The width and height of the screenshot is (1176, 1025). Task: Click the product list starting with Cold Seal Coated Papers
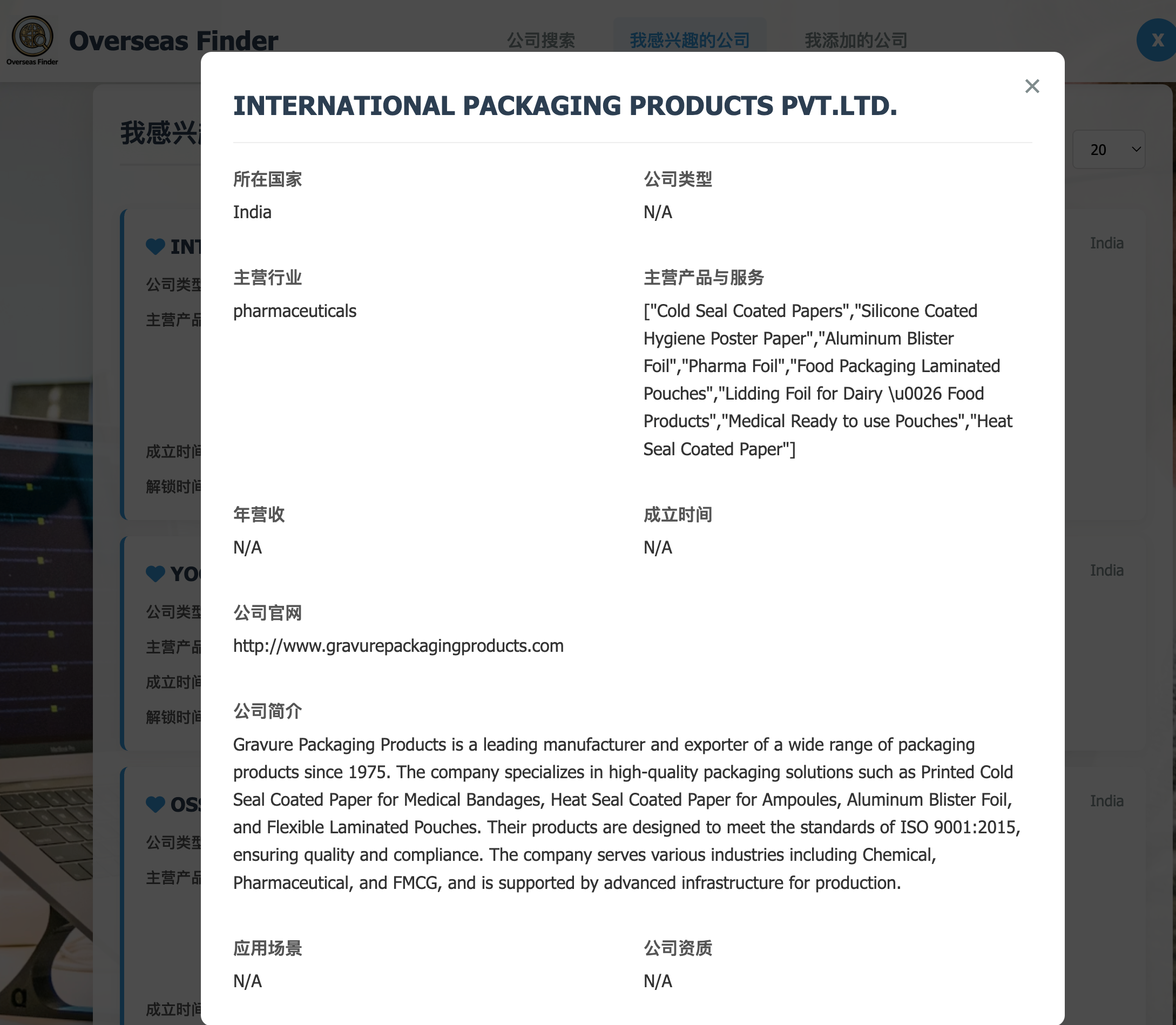pos(828,380)
